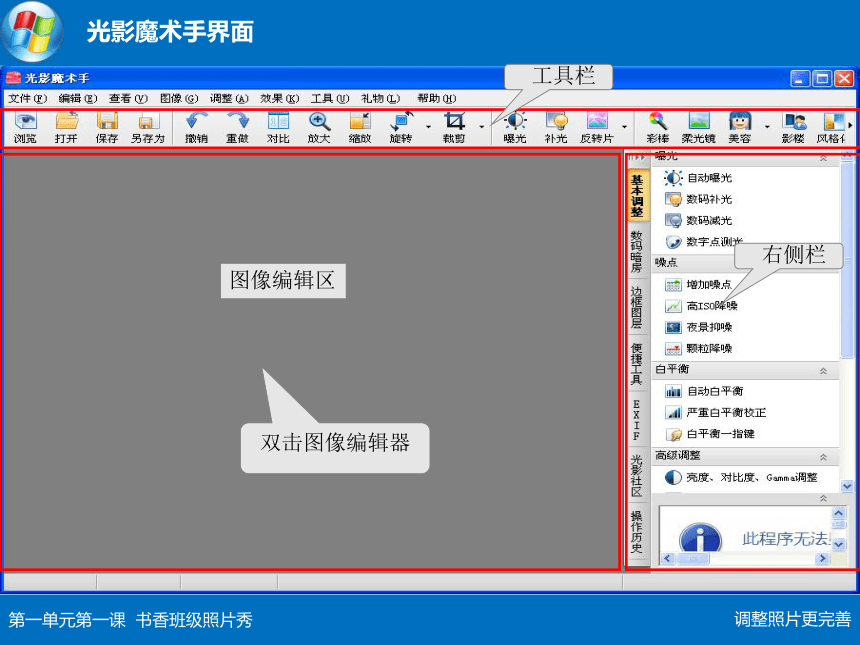860x645 pixels.
Task: Switch to 操作历史 side tab
Action: click(x=636, y=531)
